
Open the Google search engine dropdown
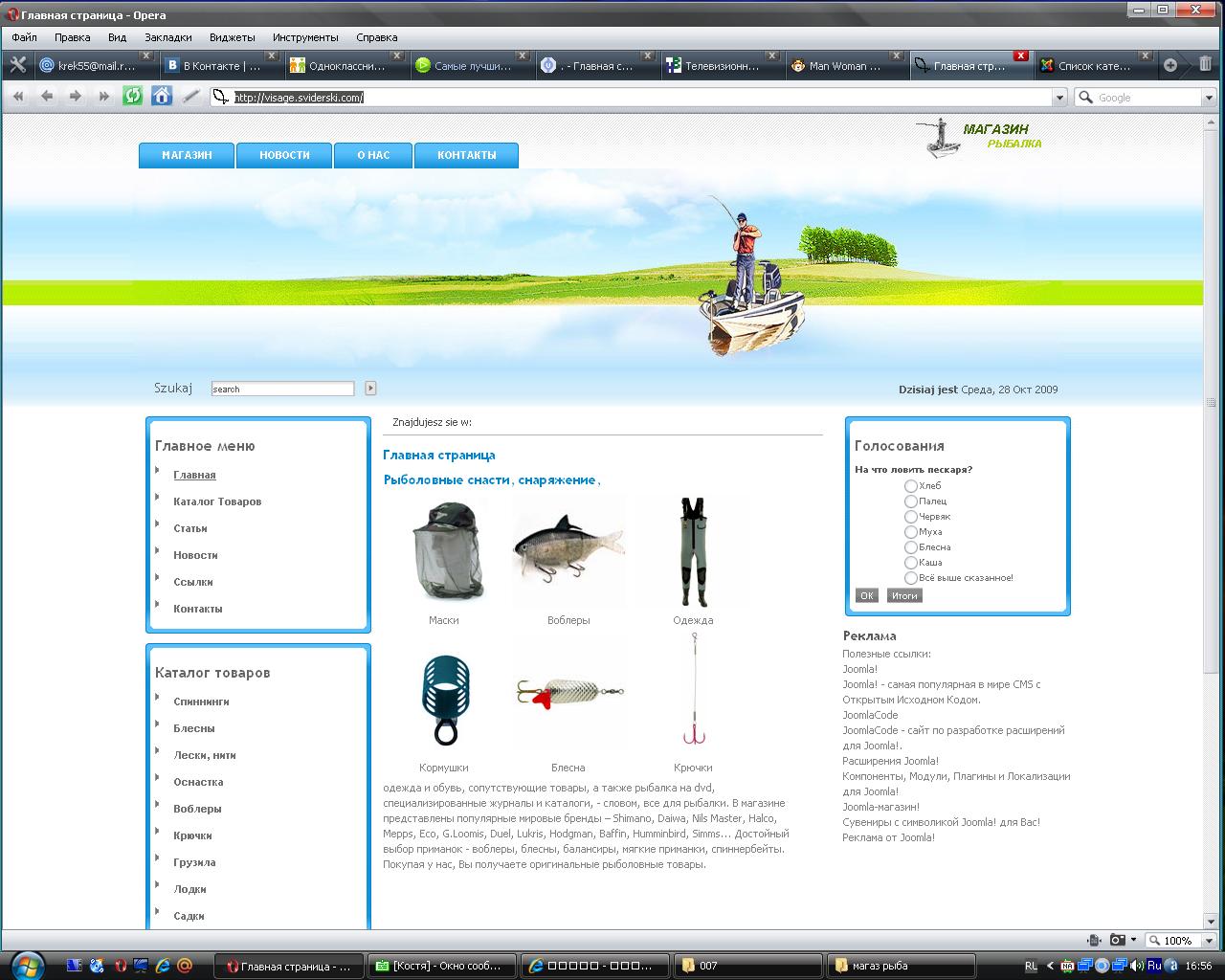(x=1208, y=98)
